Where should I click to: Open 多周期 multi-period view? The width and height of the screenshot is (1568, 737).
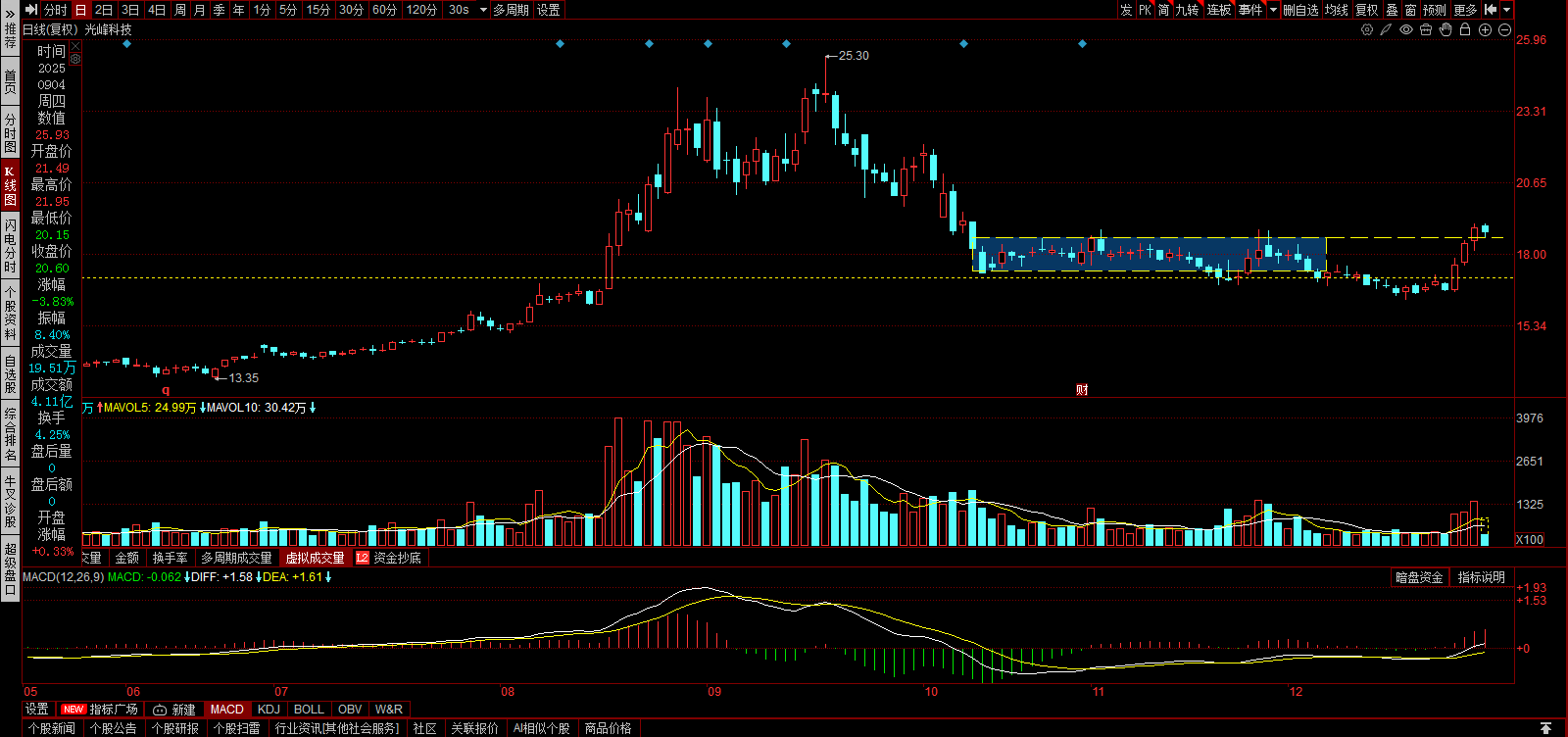511,10
